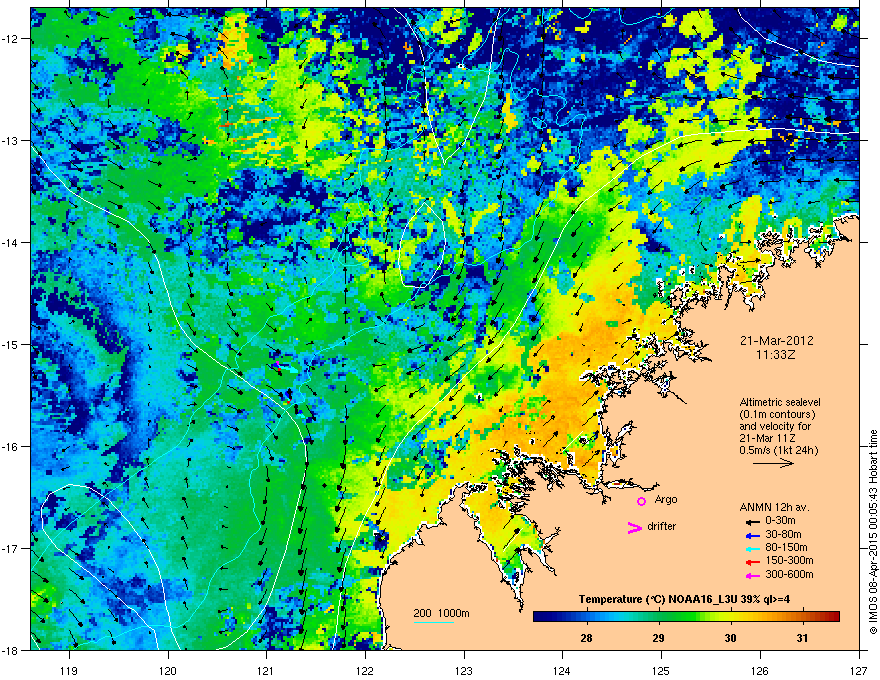This screenshot has height=680, width=880.
Task: Click the 'ANMN 12h av.' legend heading
Action: point(774,508)
